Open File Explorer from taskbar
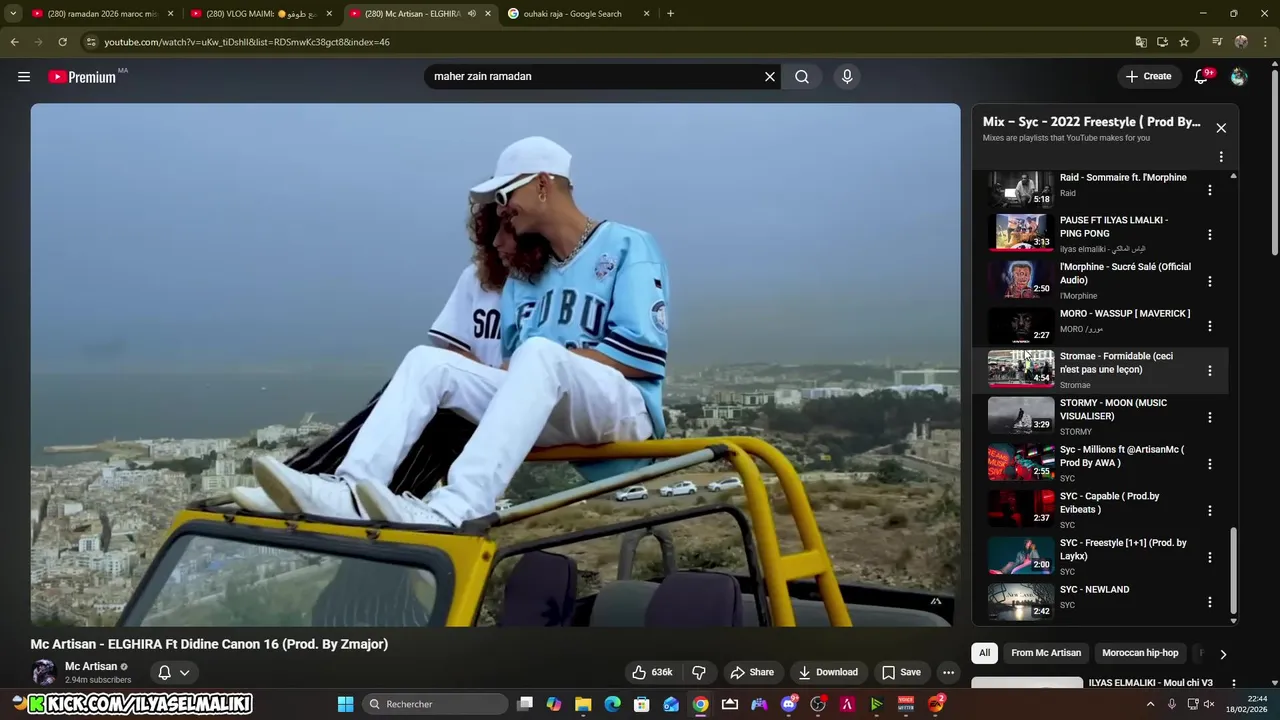Viewport: 1280px width, 720px height. 583,704
